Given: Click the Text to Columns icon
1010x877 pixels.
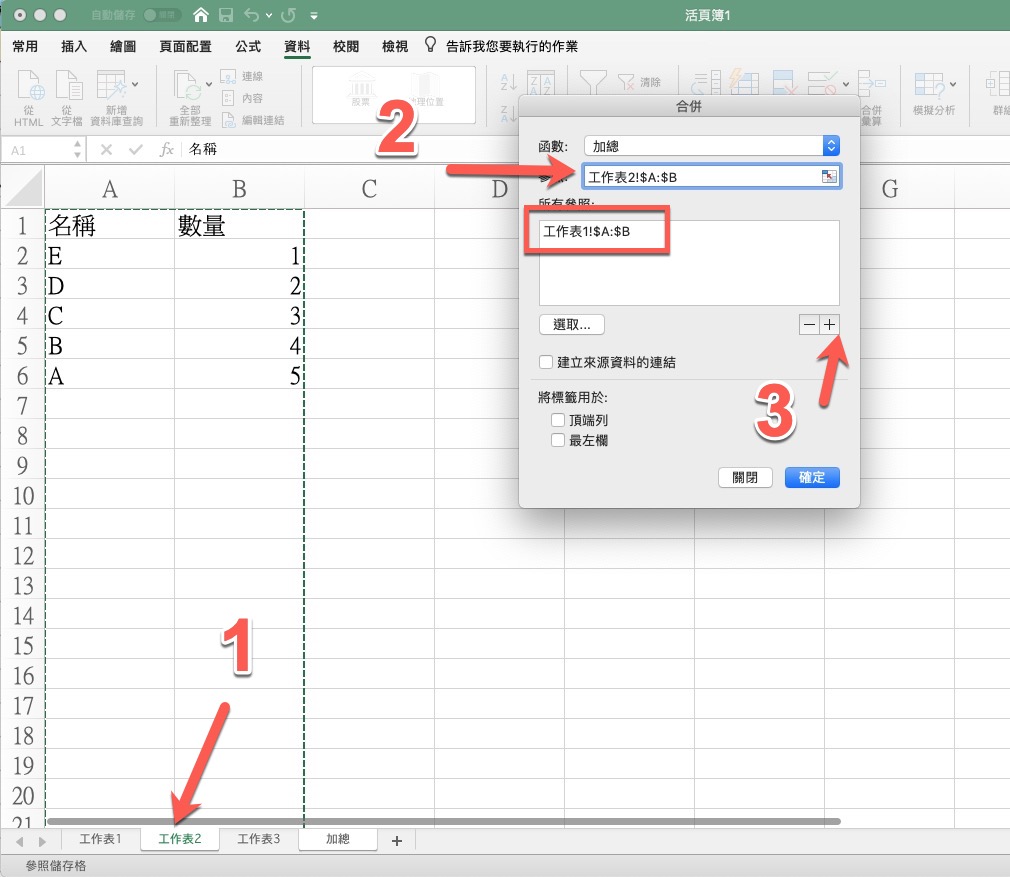Looking at the screenshot, I should tap(706, 82).
